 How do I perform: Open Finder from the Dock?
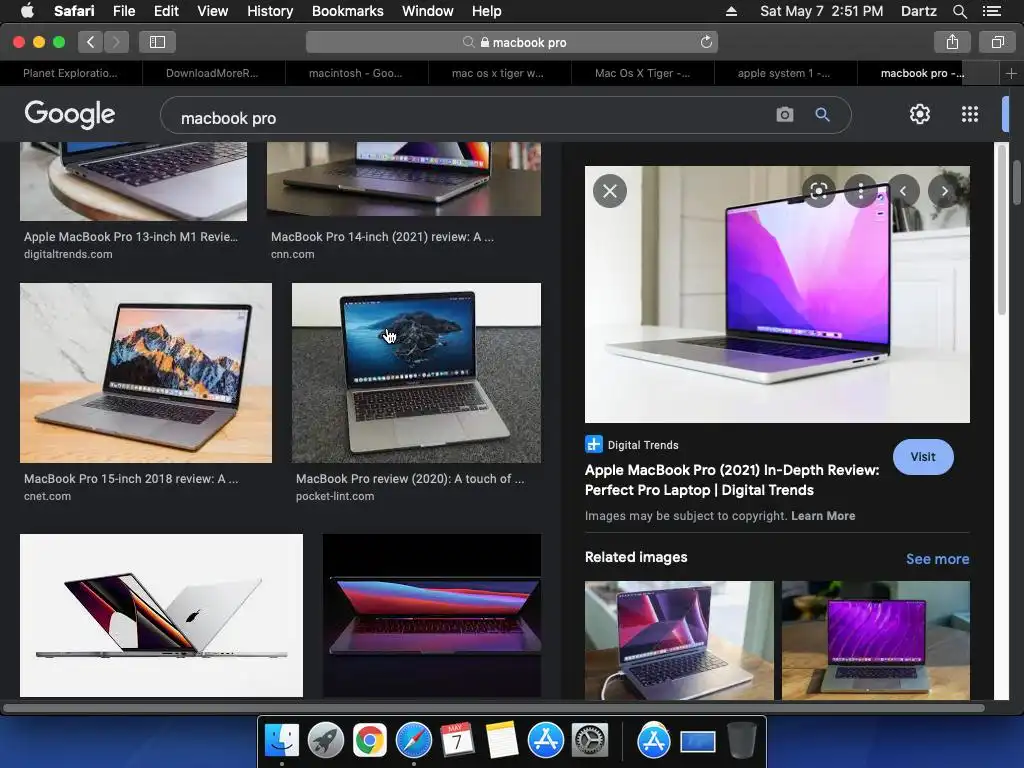click(281, 741)
